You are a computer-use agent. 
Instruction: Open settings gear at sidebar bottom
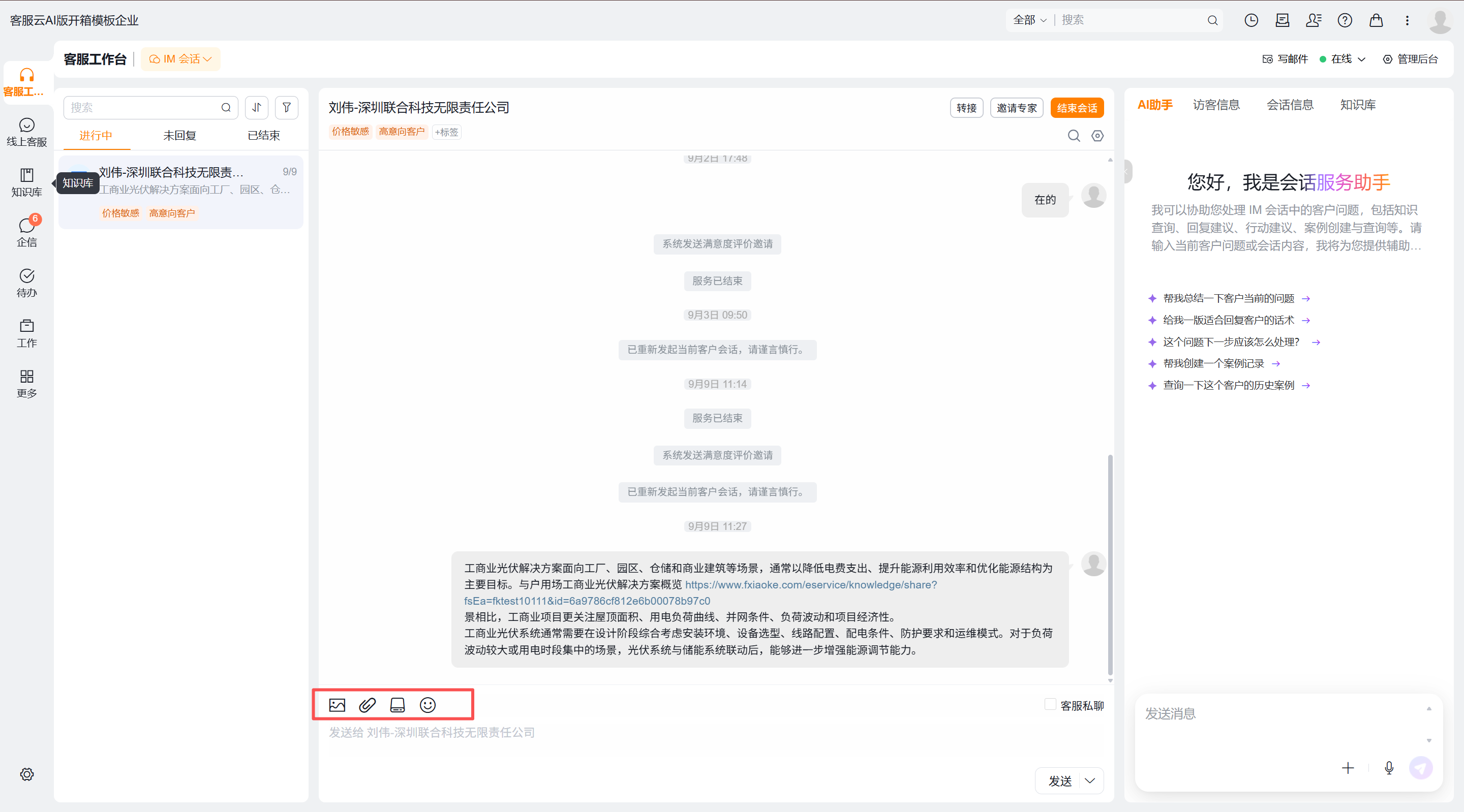coord(27,774)
